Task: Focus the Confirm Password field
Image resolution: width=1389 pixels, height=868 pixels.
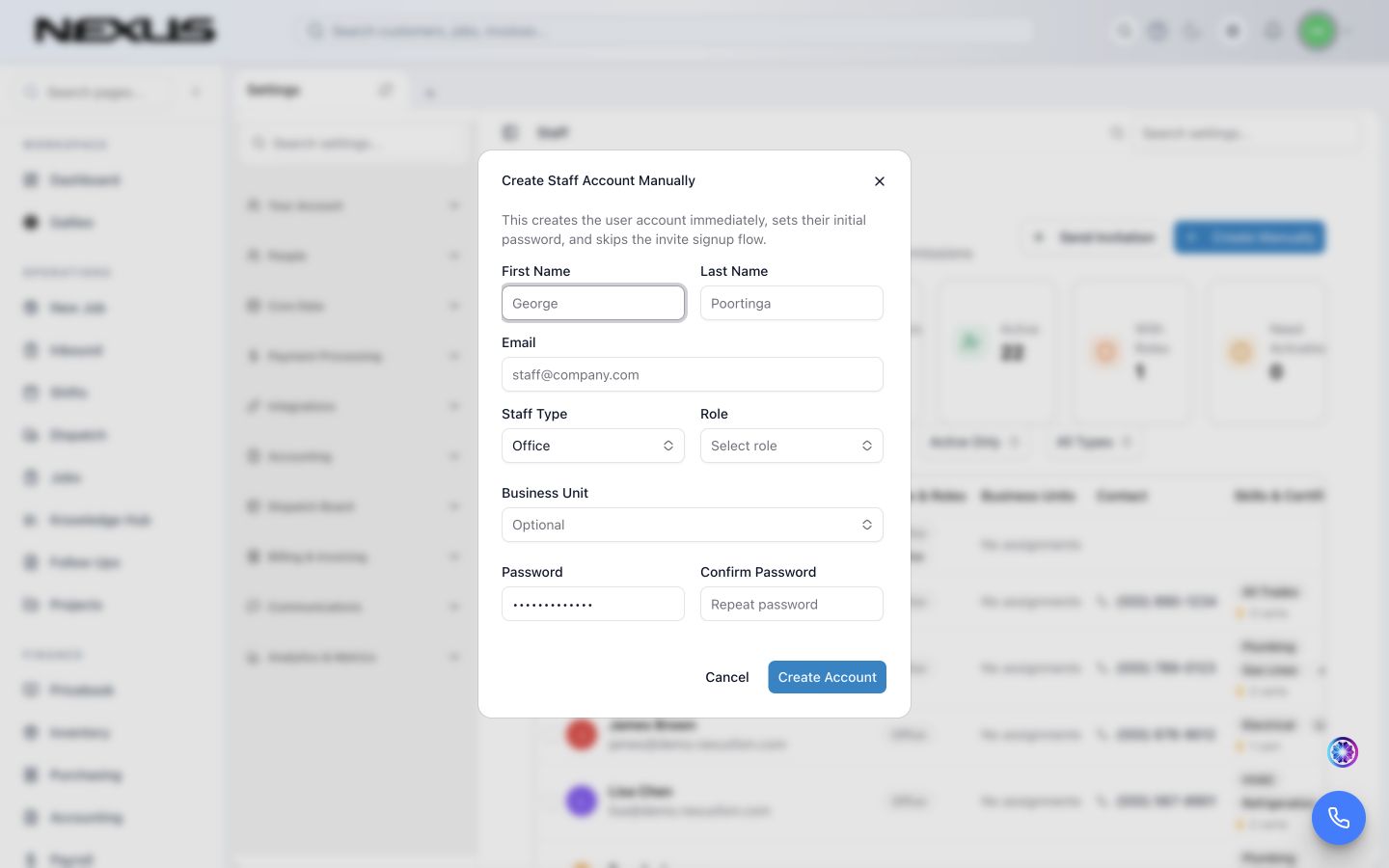Action: (x=792, y=604)
